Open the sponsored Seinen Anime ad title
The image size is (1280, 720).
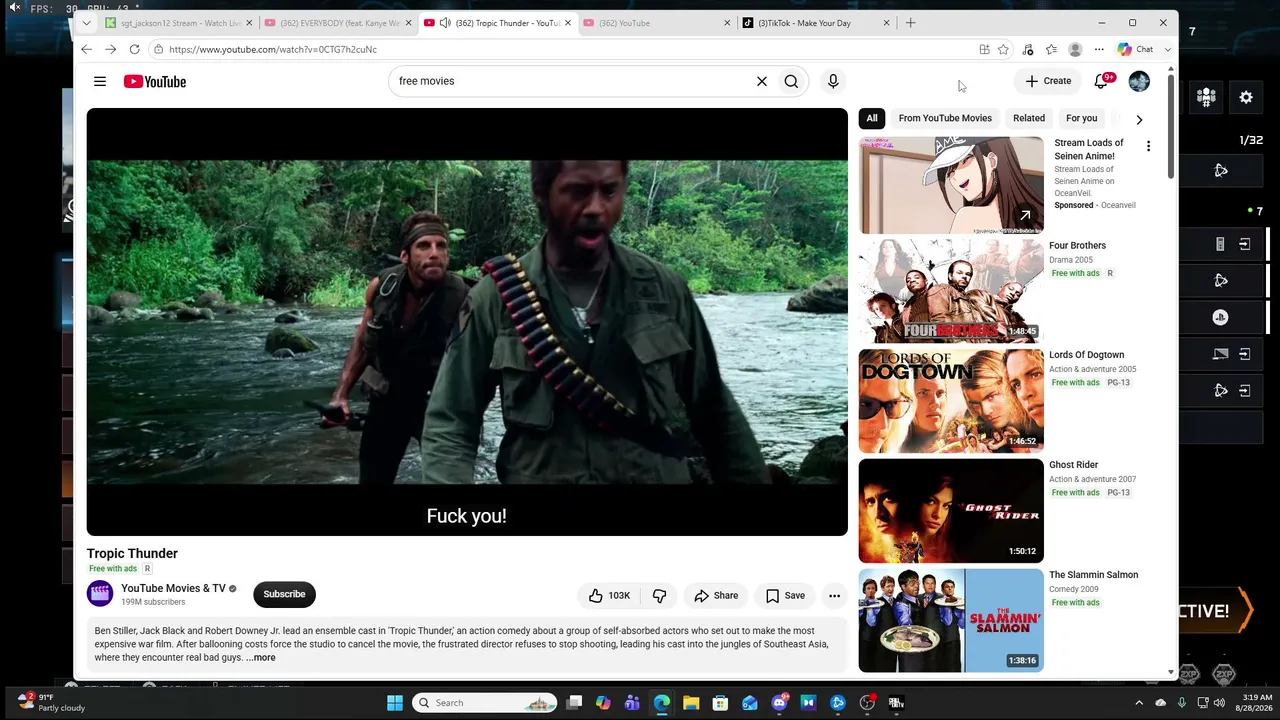coord(1089,149)
